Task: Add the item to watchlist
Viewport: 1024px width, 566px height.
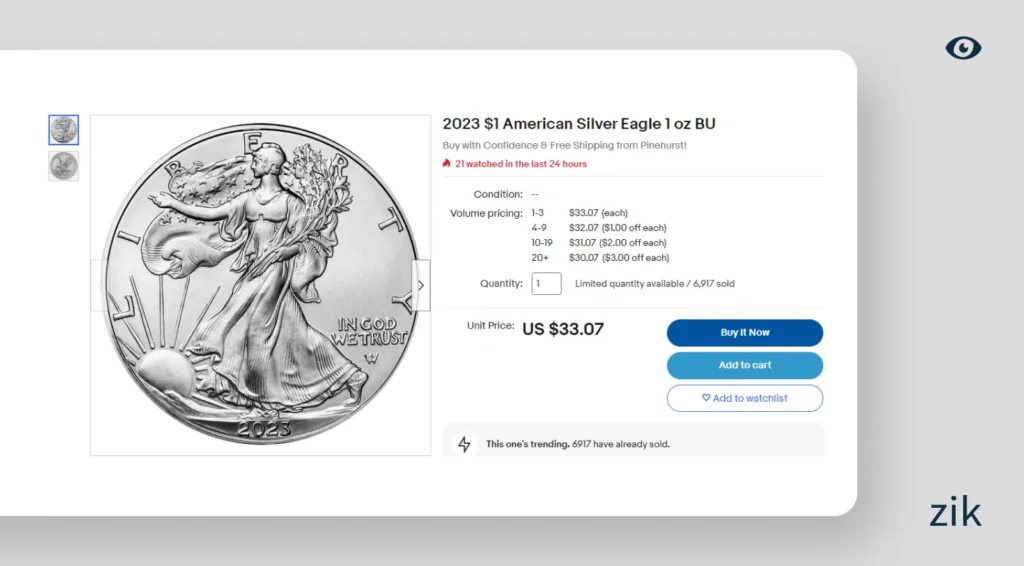Action: [x=745, y=398]
